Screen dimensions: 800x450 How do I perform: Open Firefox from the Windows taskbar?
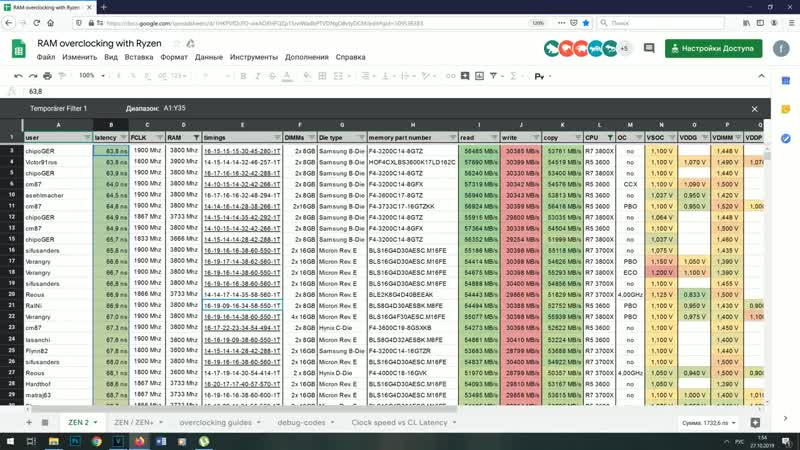(x=139, y=441)
